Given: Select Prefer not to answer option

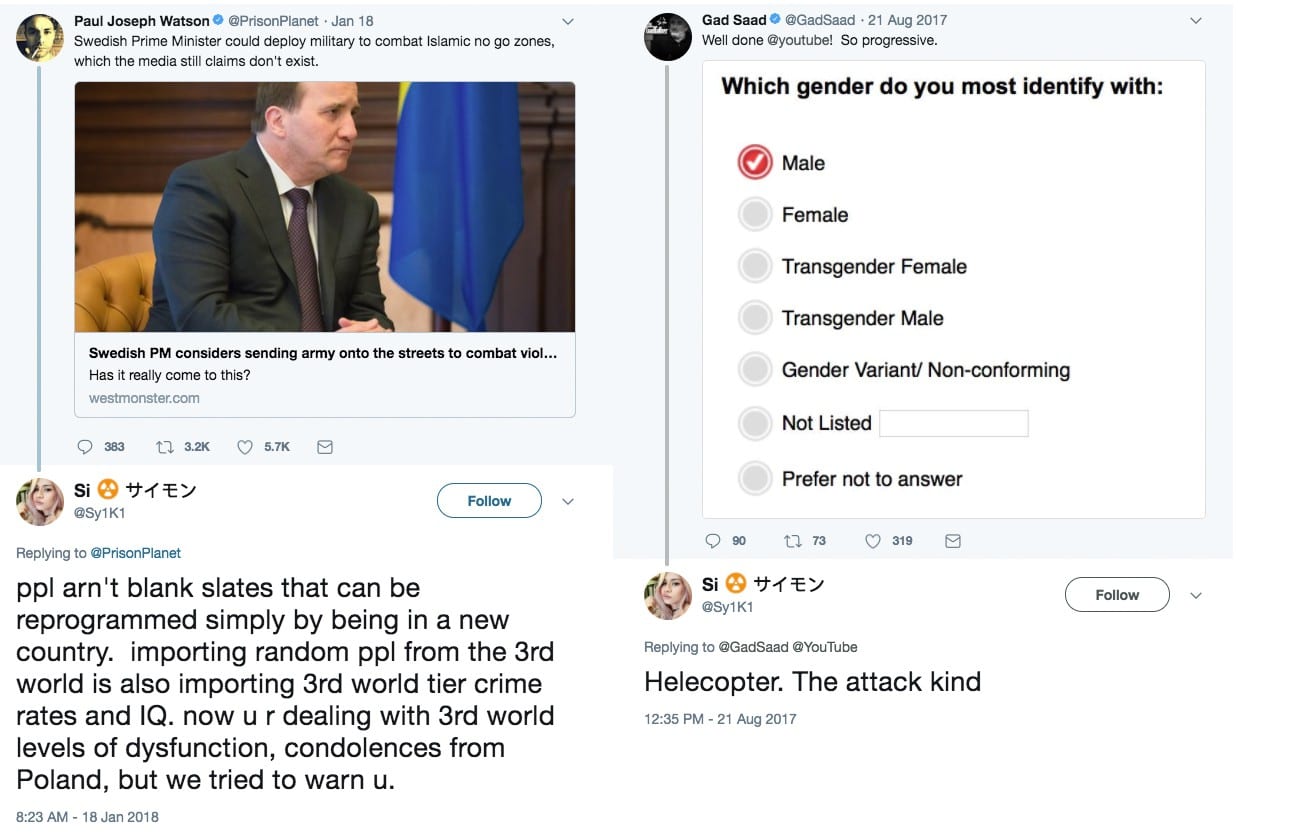Looking at the screenshot, I should (755, 479).
